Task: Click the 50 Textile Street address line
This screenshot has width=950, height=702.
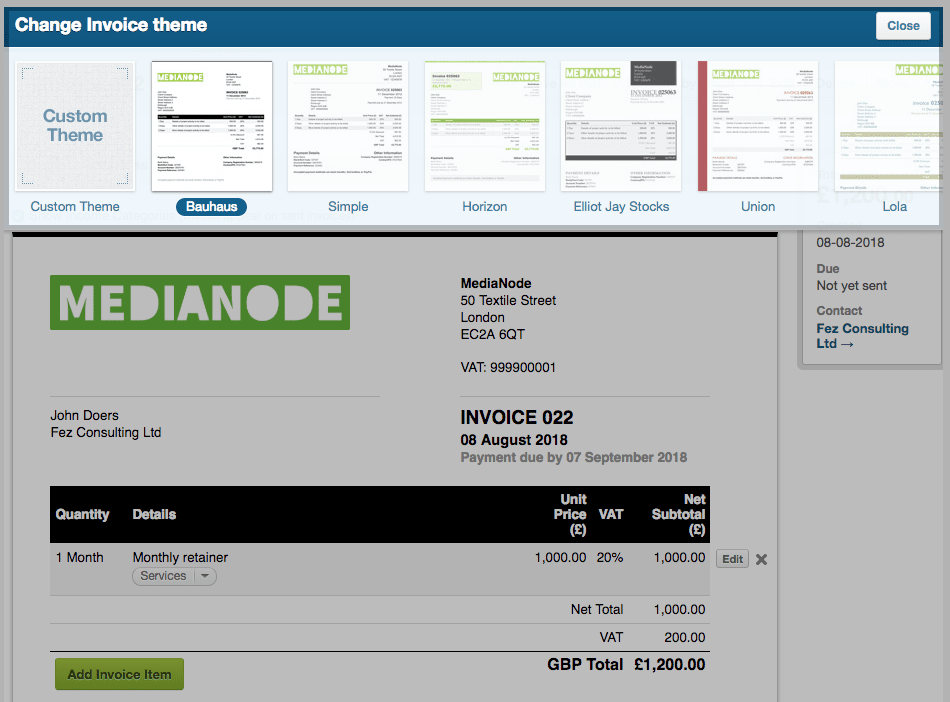Action: 508,300
